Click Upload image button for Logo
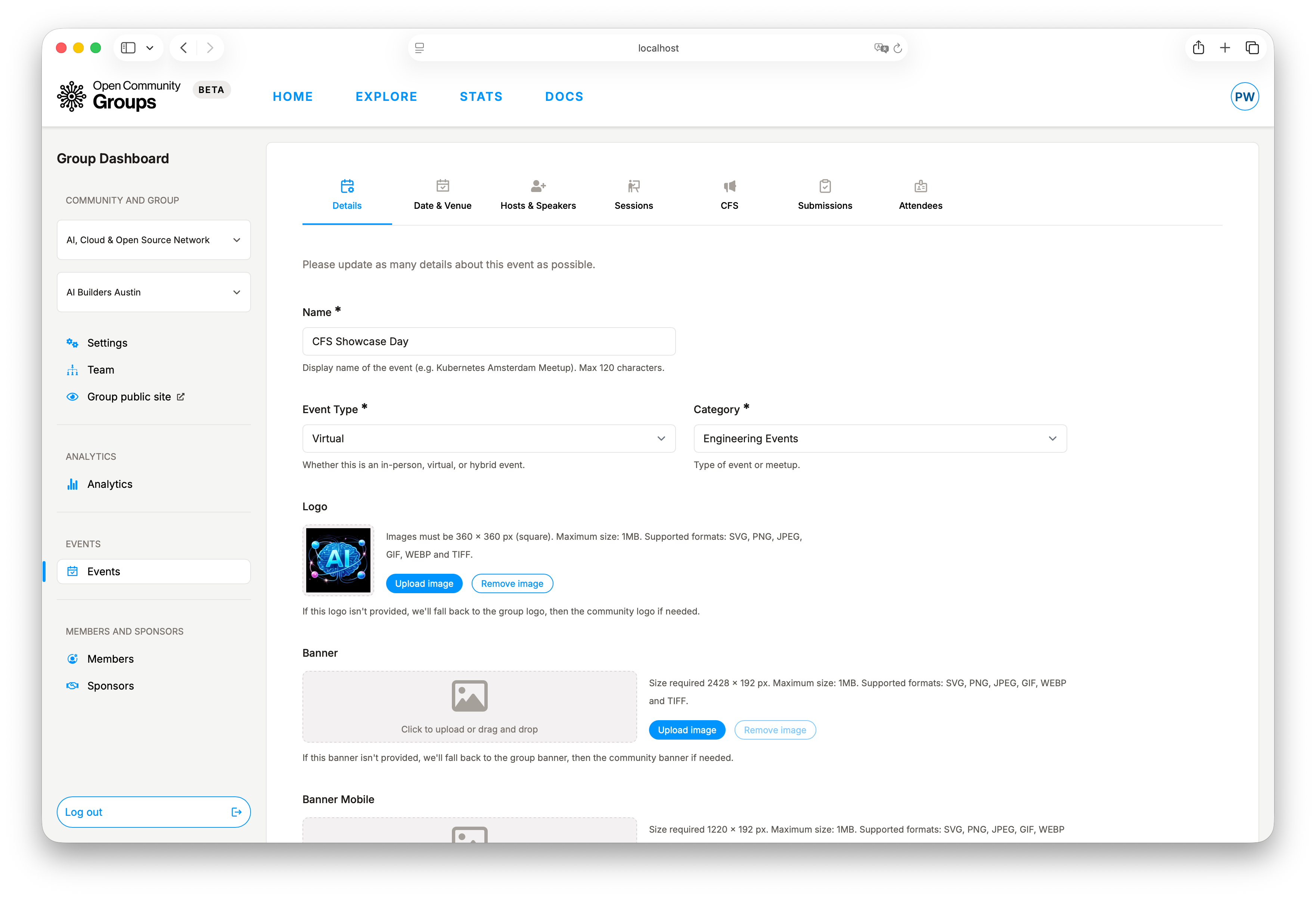The width and height of the screenshot is (1316, 898). pos(424,583)
